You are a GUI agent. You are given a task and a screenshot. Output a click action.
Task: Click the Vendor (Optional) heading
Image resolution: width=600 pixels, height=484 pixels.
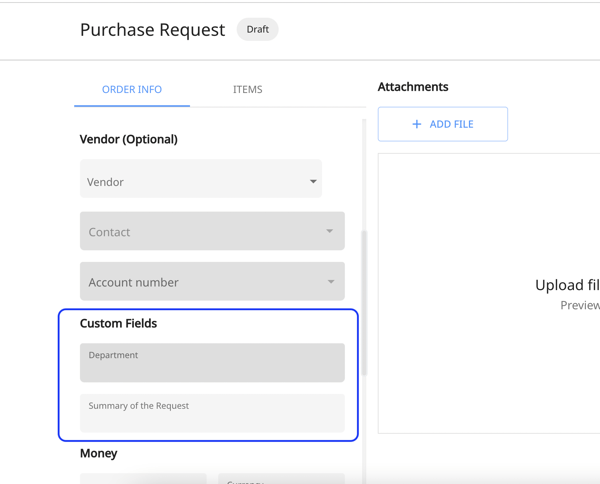pos(129,139)
